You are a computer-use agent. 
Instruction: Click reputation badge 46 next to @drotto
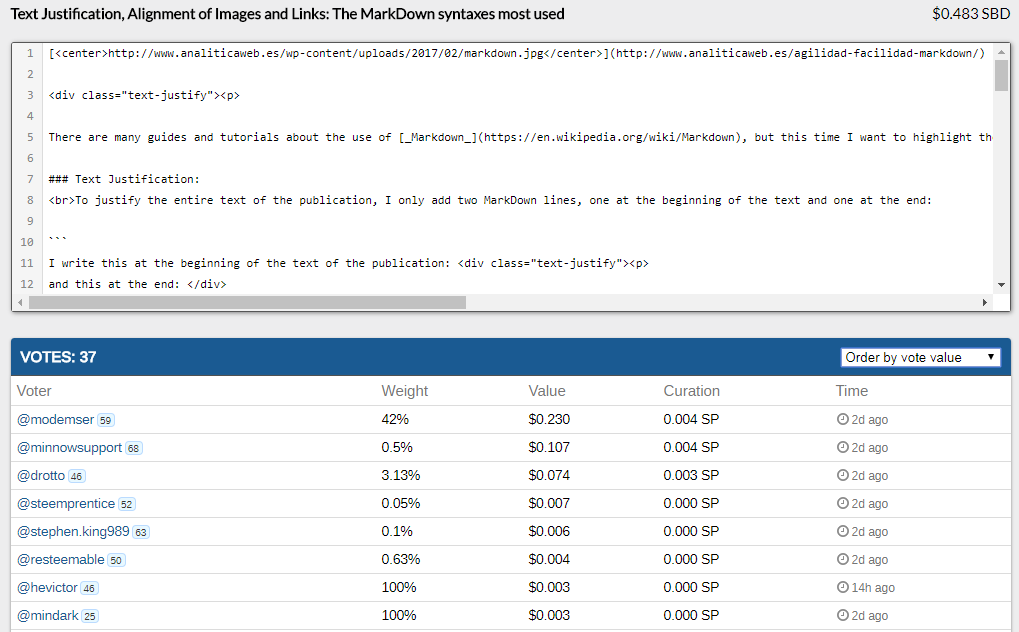(76, 477)
